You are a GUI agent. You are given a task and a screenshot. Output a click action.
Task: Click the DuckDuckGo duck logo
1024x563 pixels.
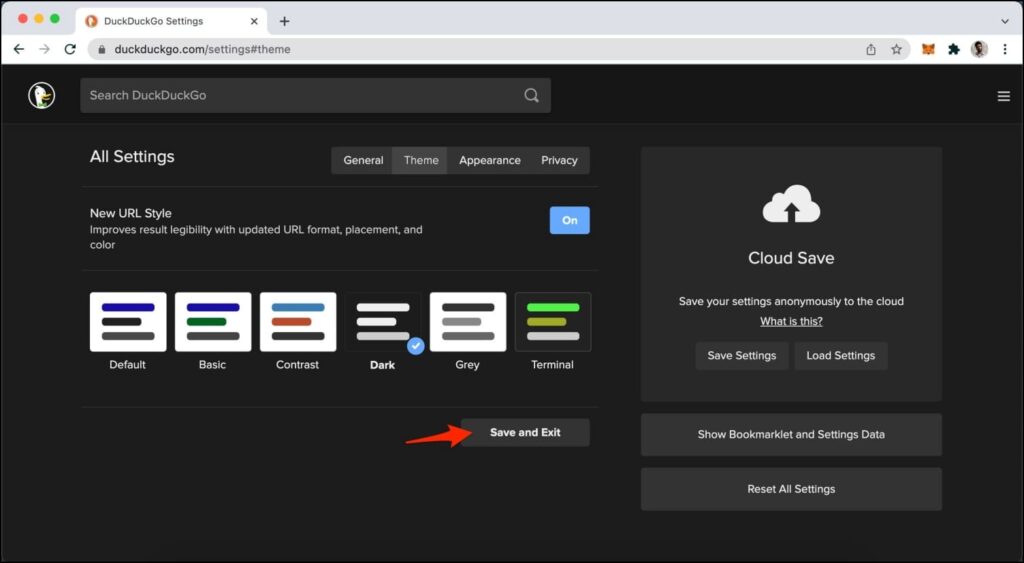click(x=42, y=95)
